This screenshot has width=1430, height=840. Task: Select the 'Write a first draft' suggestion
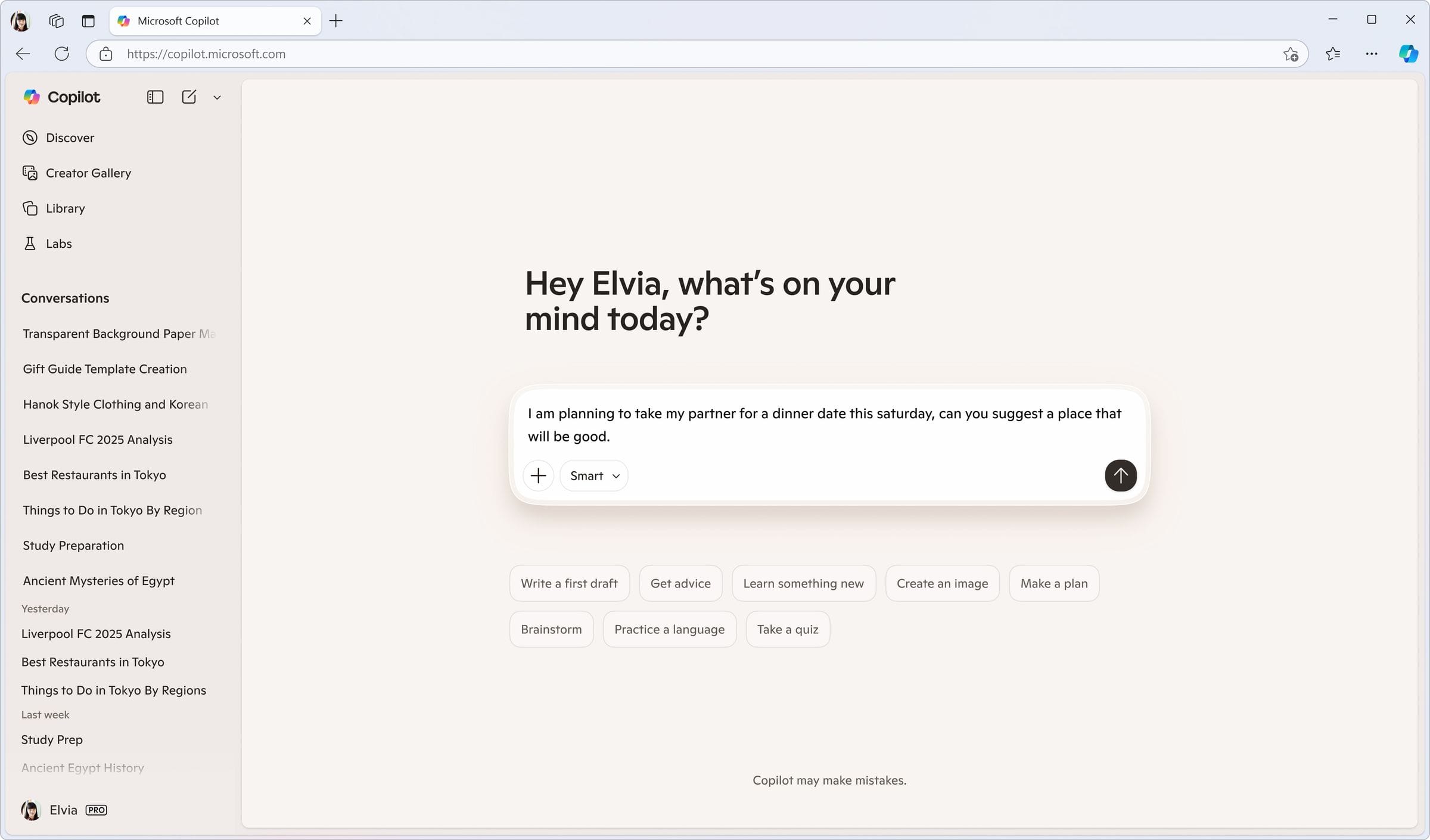(x=569, y=583)
